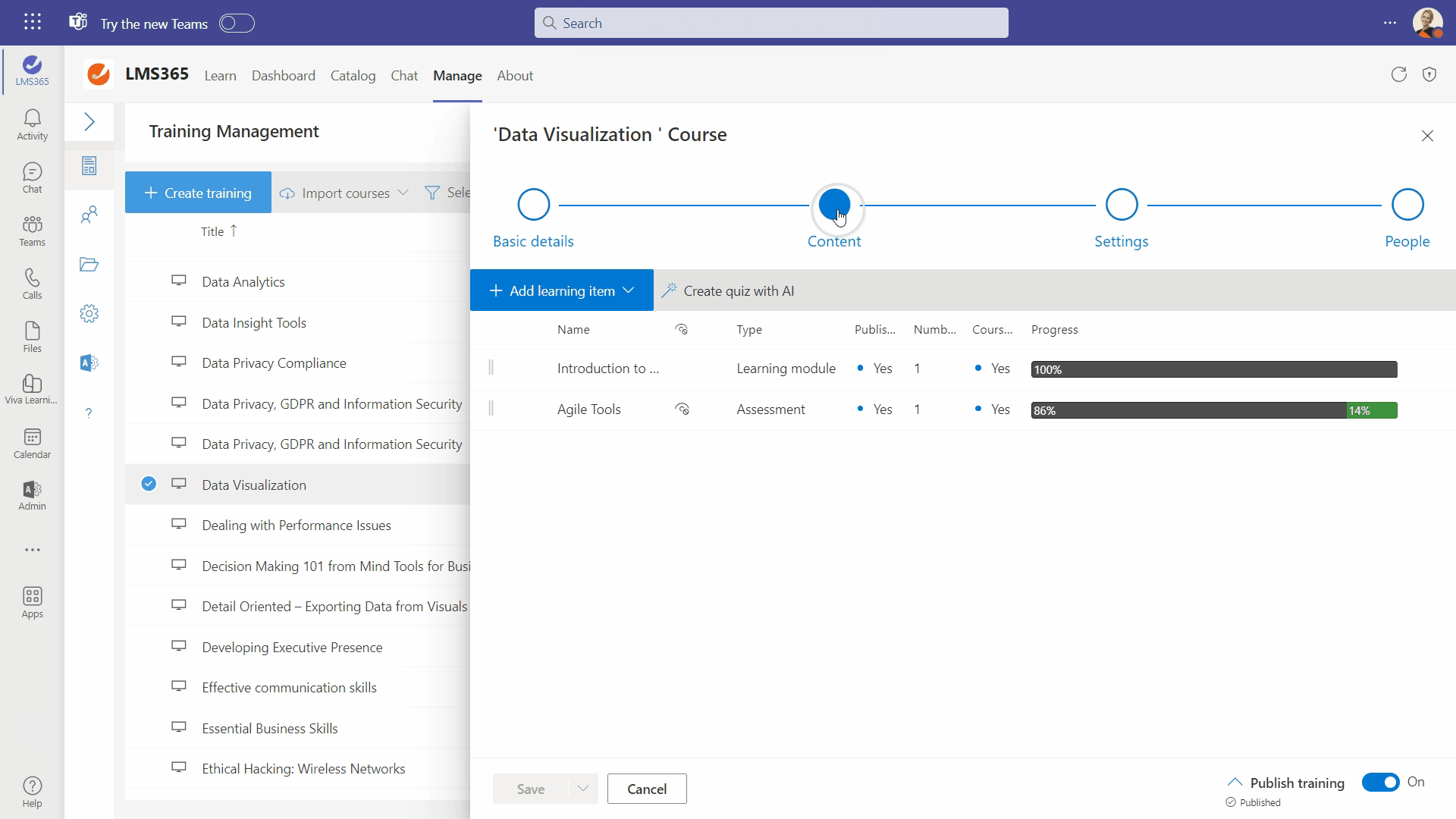The width and height of the screenshot is (1456, 819).
Task: Open Teams section icon
Action: [x=32, y=231]
